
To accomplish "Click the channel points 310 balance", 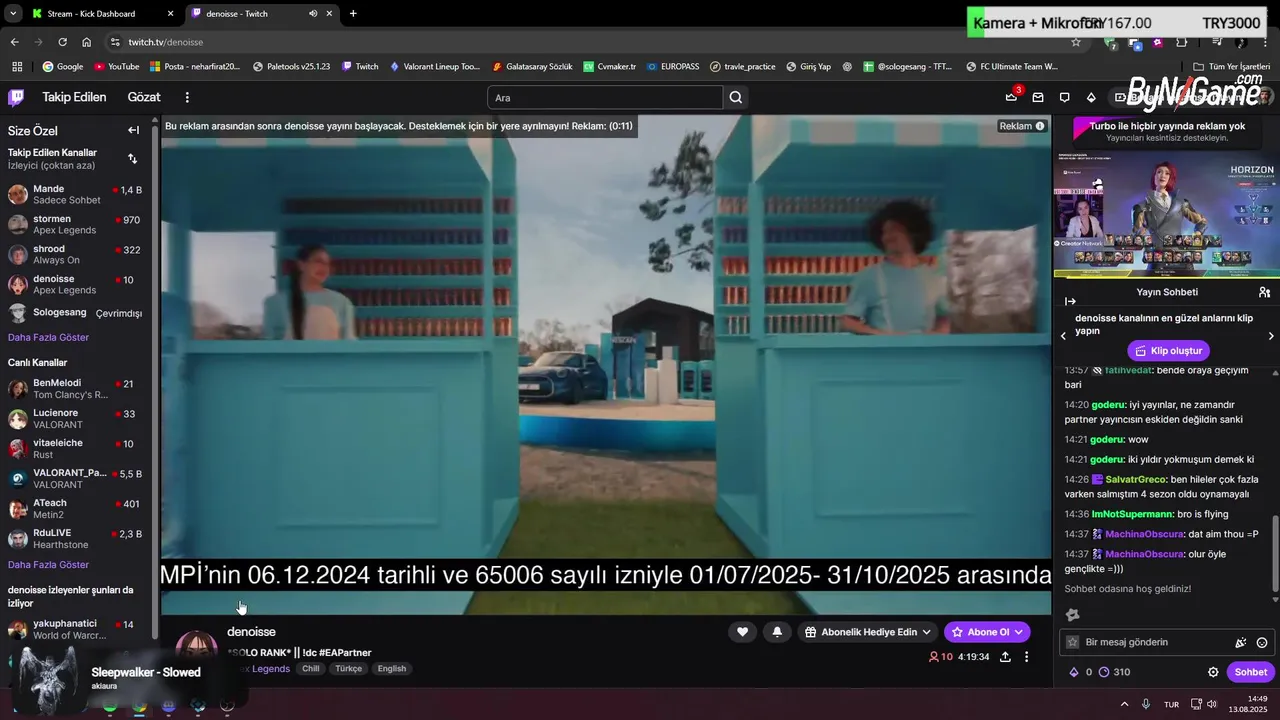I will point(1114,672).
